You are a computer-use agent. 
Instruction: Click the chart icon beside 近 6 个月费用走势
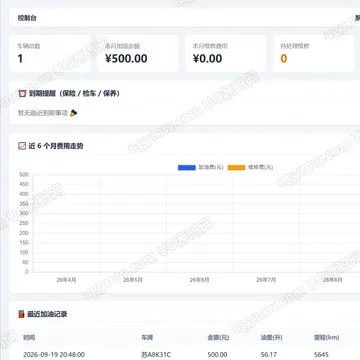[22, 146]
